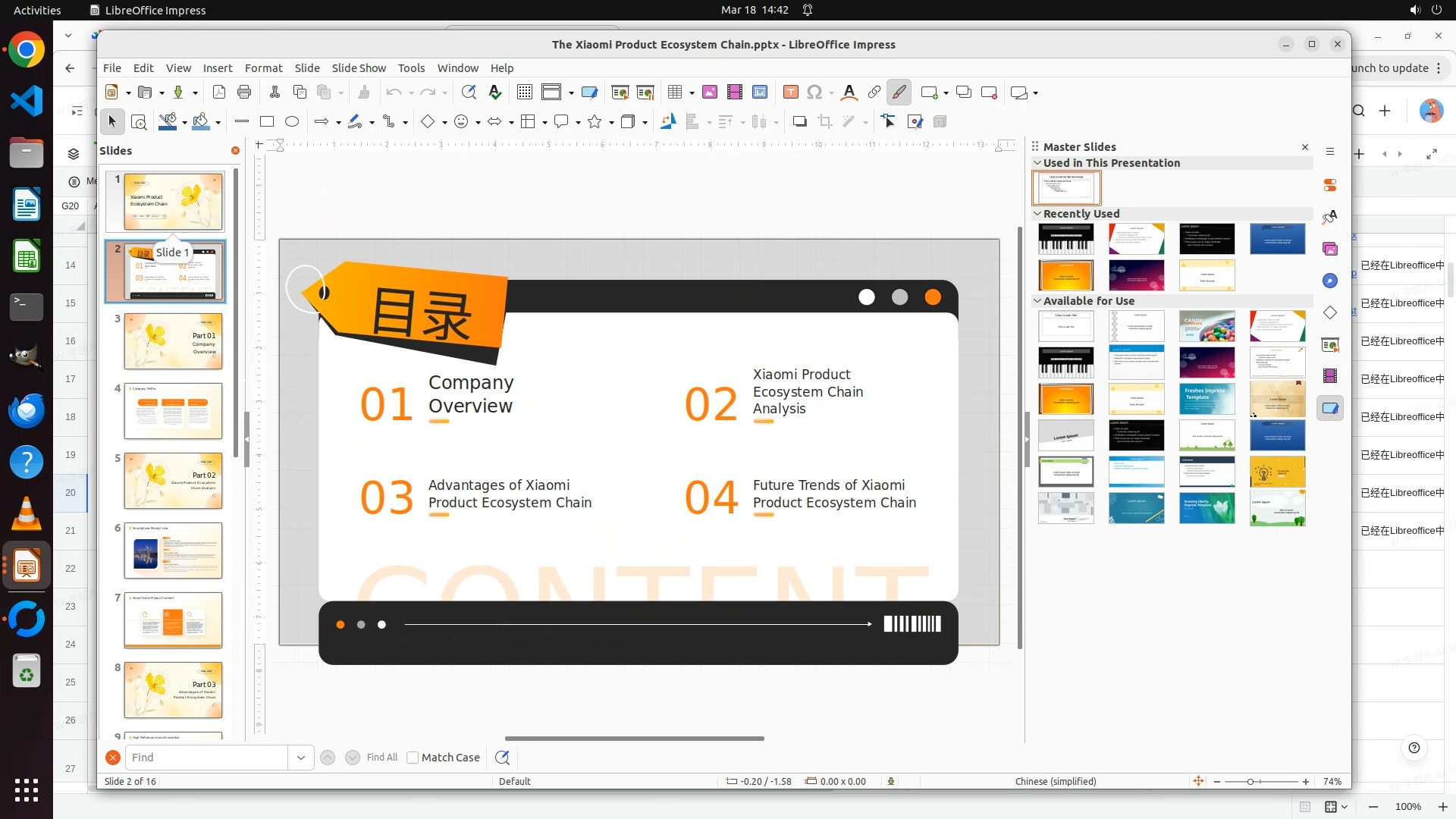Select slide 4 thumbnail in Slides panel

[173, 411]
